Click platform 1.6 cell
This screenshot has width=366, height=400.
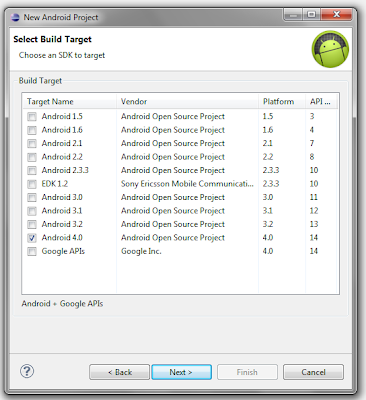[268, 130]
